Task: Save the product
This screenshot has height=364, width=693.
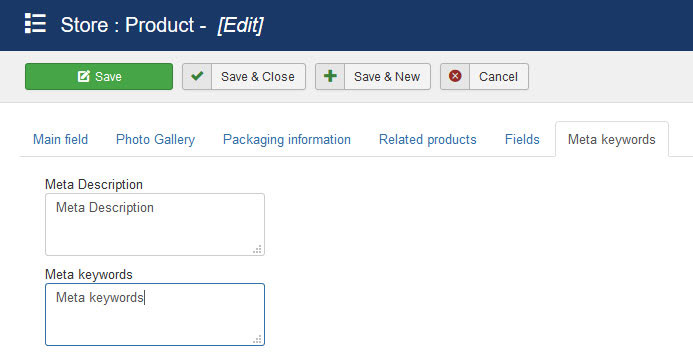Action: point(99,76)
